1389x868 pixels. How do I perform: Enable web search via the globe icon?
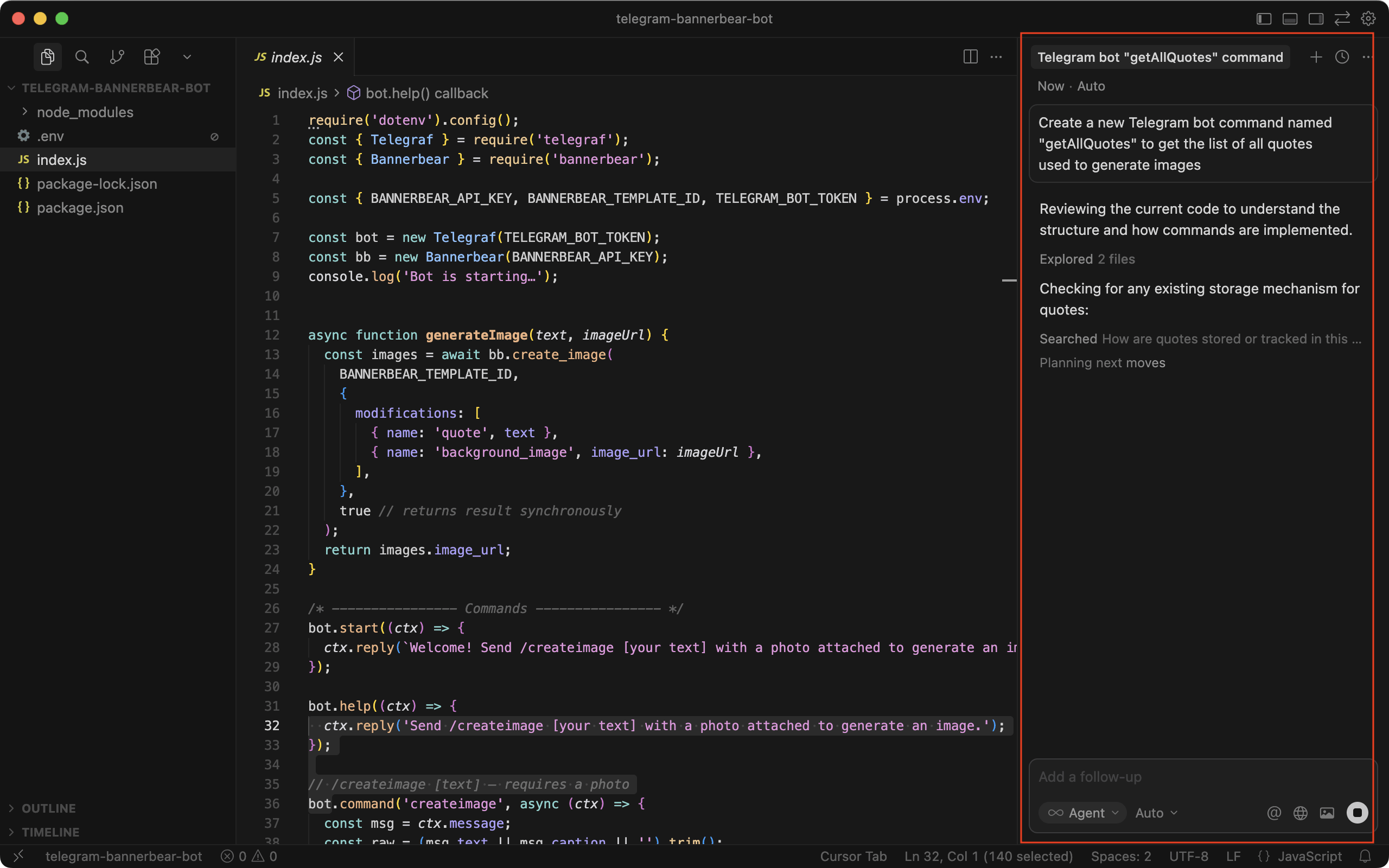(x=1301, y=813)
